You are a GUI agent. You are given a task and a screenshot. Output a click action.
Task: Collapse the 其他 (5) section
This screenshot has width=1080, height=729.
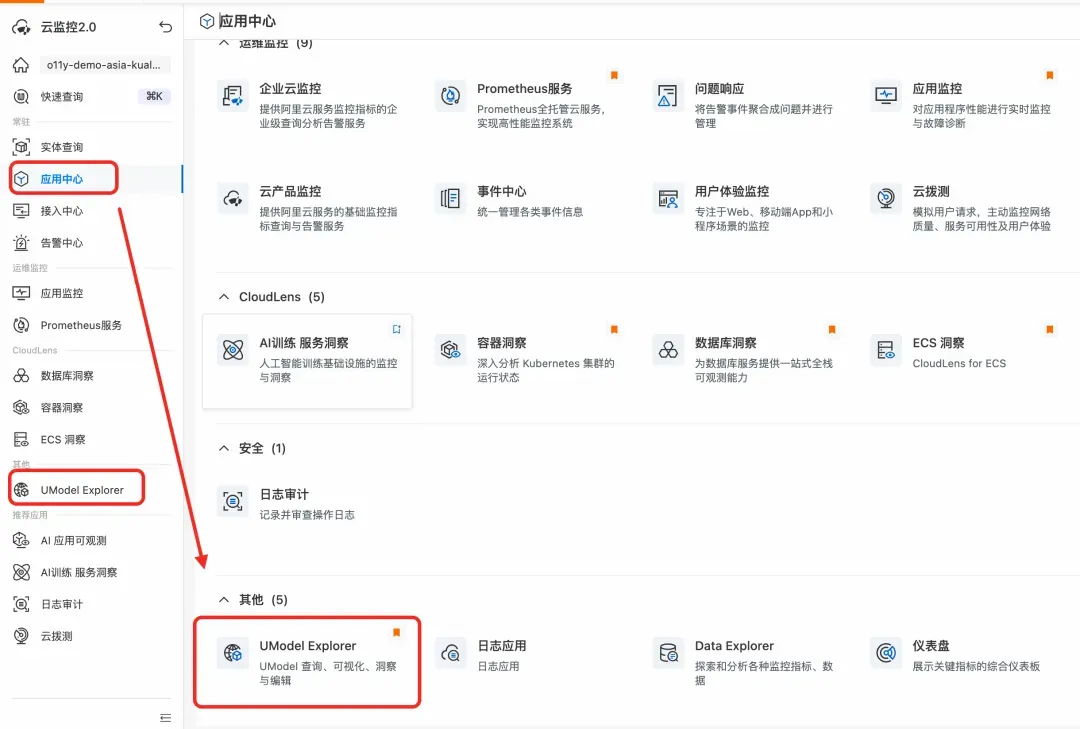tap(224, 600)
